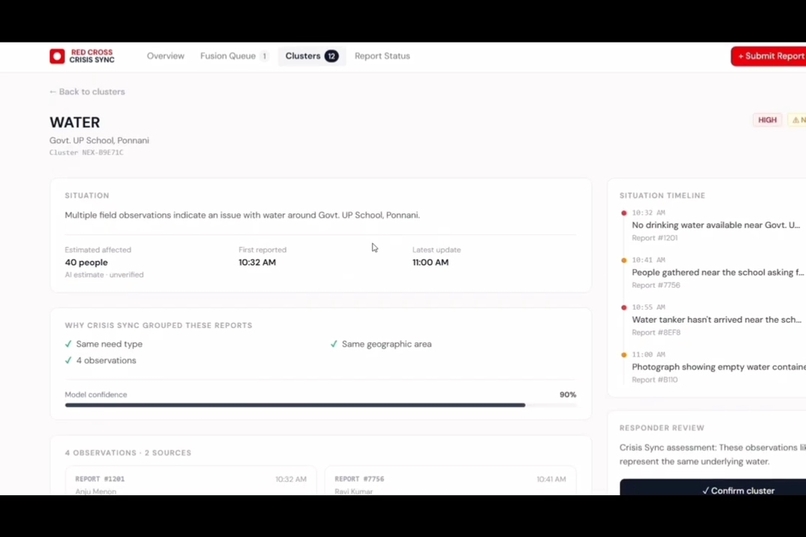Select cluster ID NEX-89E71C text

pos(103,153)
